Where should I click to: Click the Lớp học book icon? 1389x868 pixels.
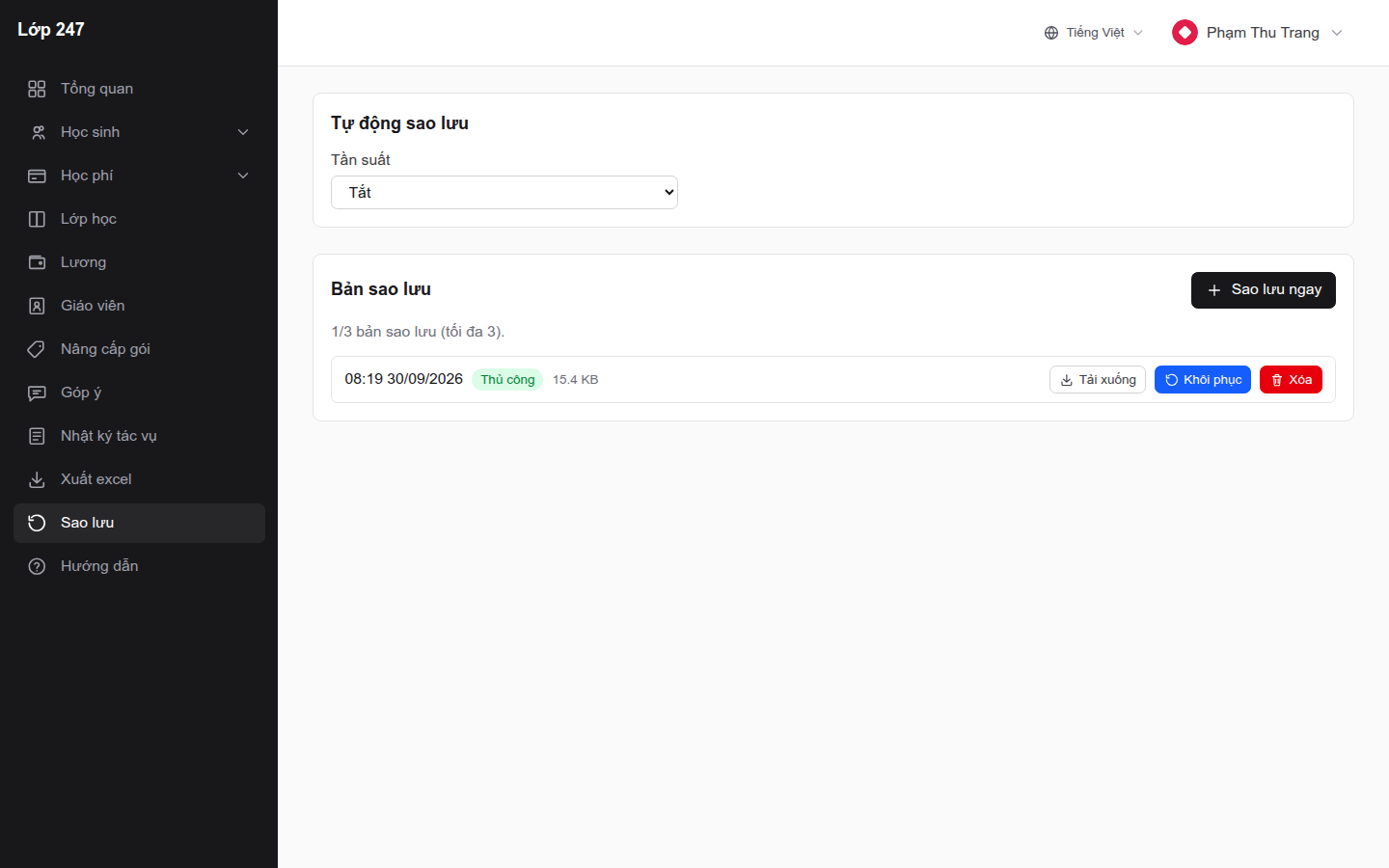(37, 219)
